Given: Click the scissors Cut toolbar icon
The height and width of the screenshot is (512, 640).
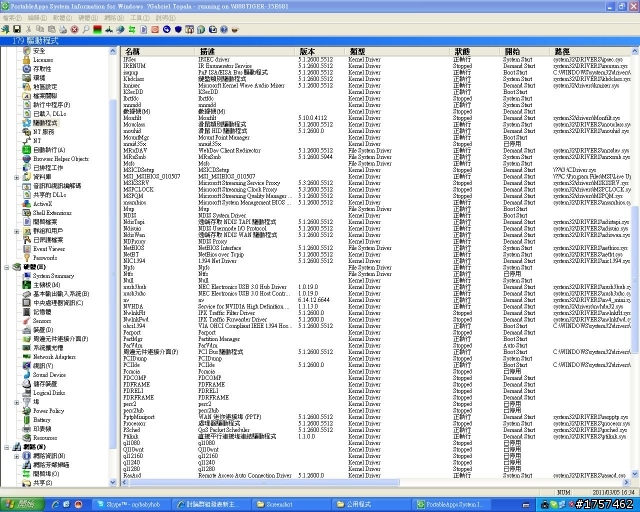Looking at the screenshot, I should 28,29.
